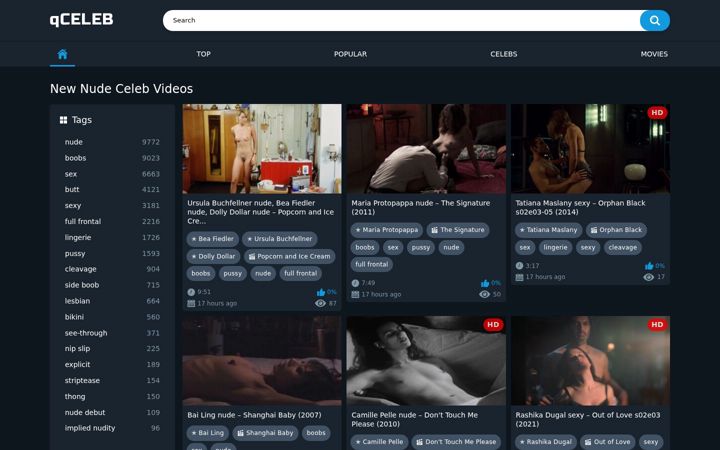Click the Shanghai Baby movie tag

click(x=265, y=433)
